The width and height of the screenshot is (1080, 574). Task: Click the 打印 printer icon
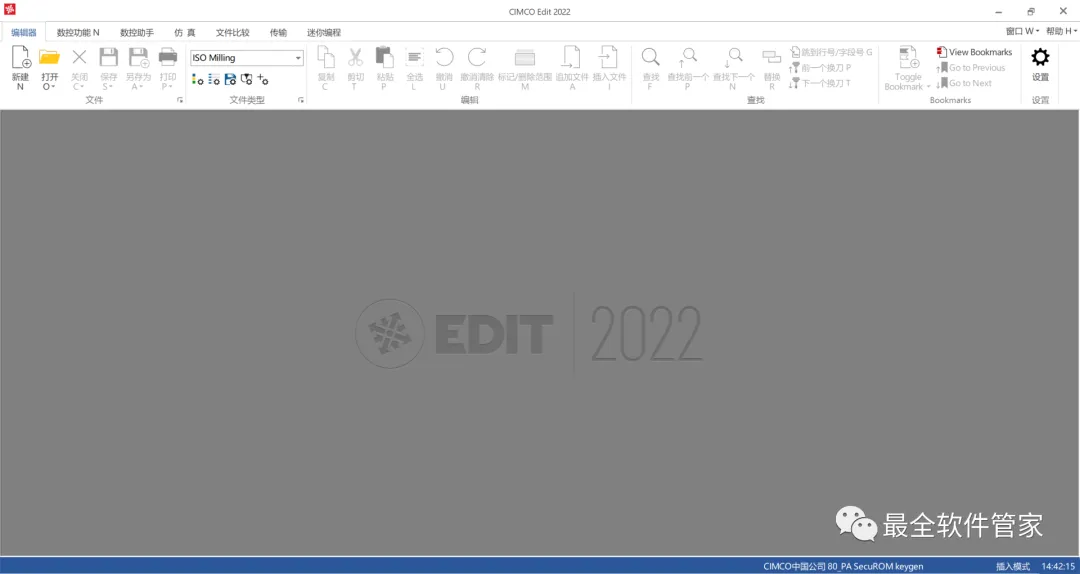coord(168,58)
